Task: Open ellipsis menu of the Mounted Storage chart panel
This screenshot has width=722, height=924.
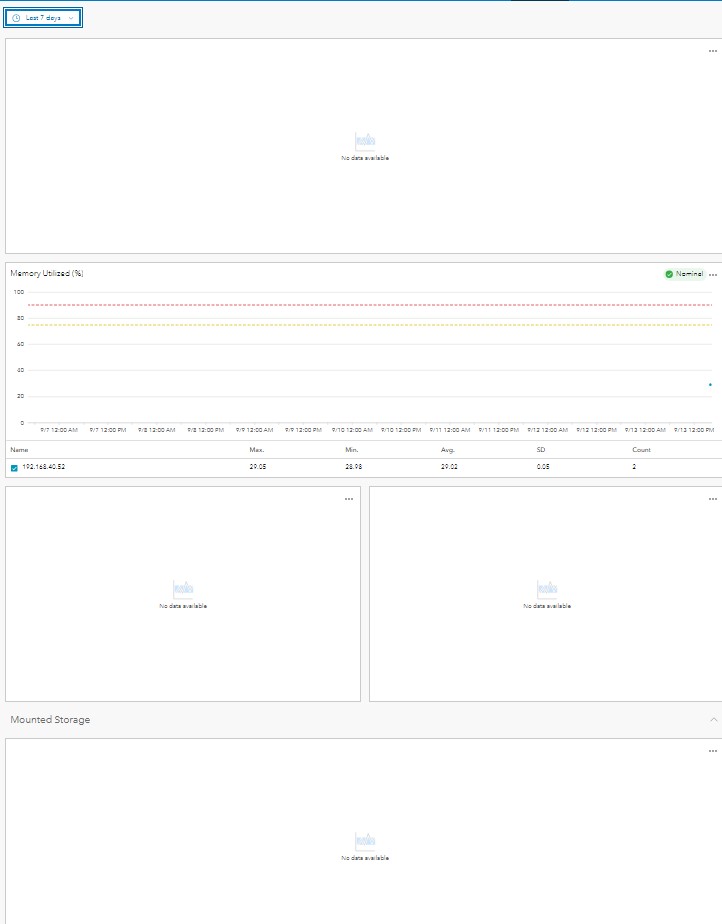Action: coord(713,751)
